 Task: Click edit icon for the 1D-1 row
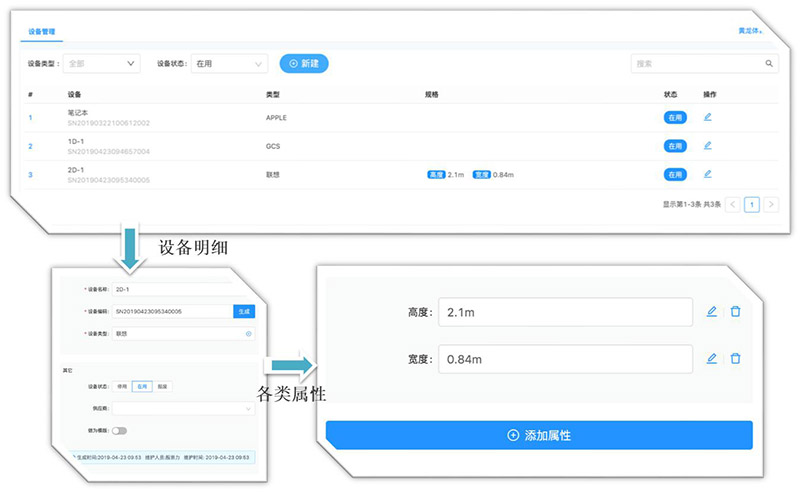point(707,145)
